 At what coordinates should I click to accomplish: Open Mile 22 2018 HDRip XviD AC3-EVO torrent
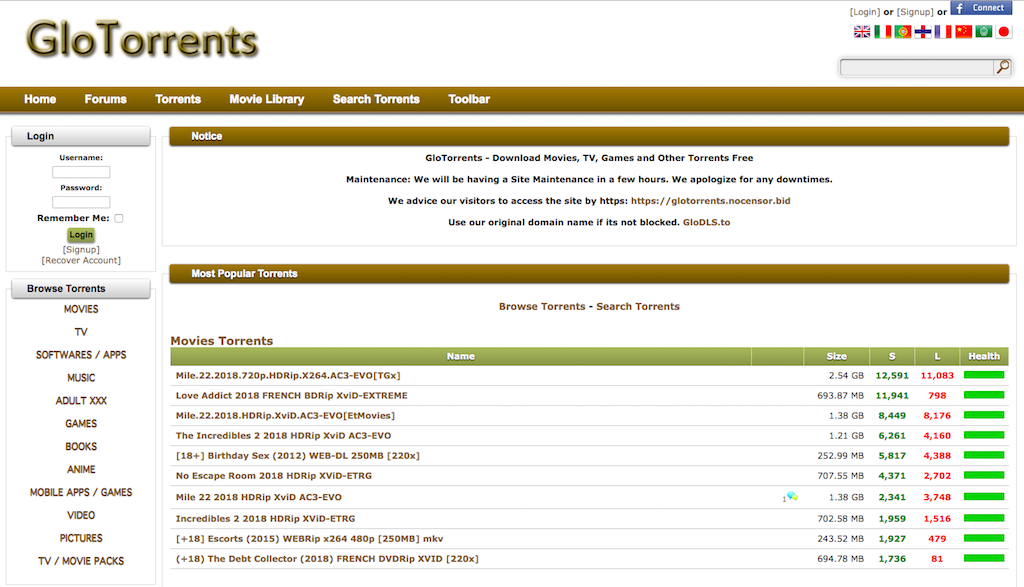pos(259,497)
